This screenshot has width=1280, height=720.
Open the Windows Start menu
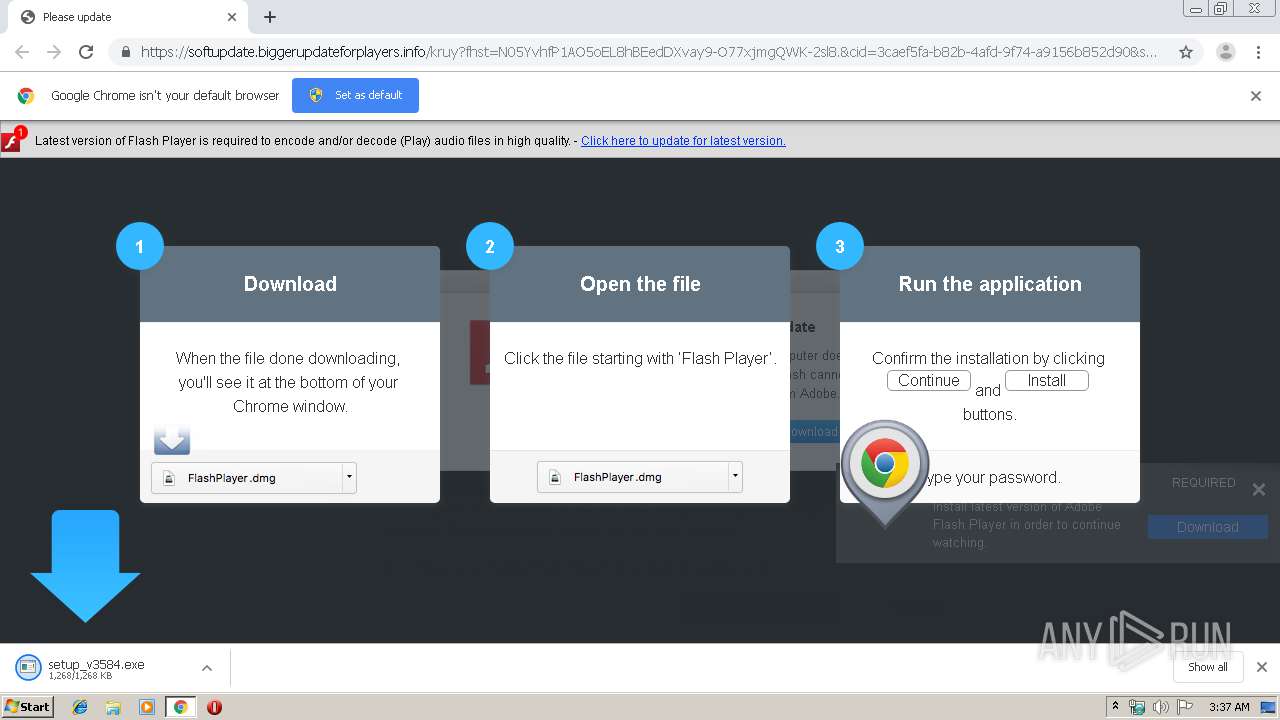[28, 707]
